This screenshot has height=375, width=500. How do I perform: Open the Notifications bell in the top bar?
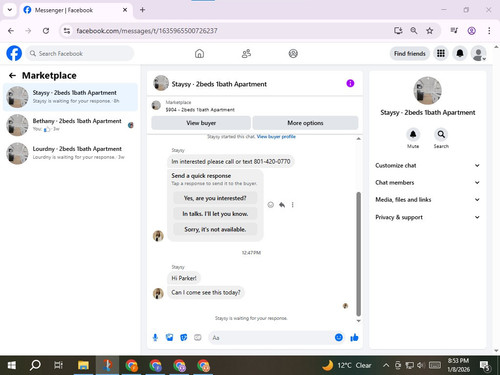[x=460, y=53]
